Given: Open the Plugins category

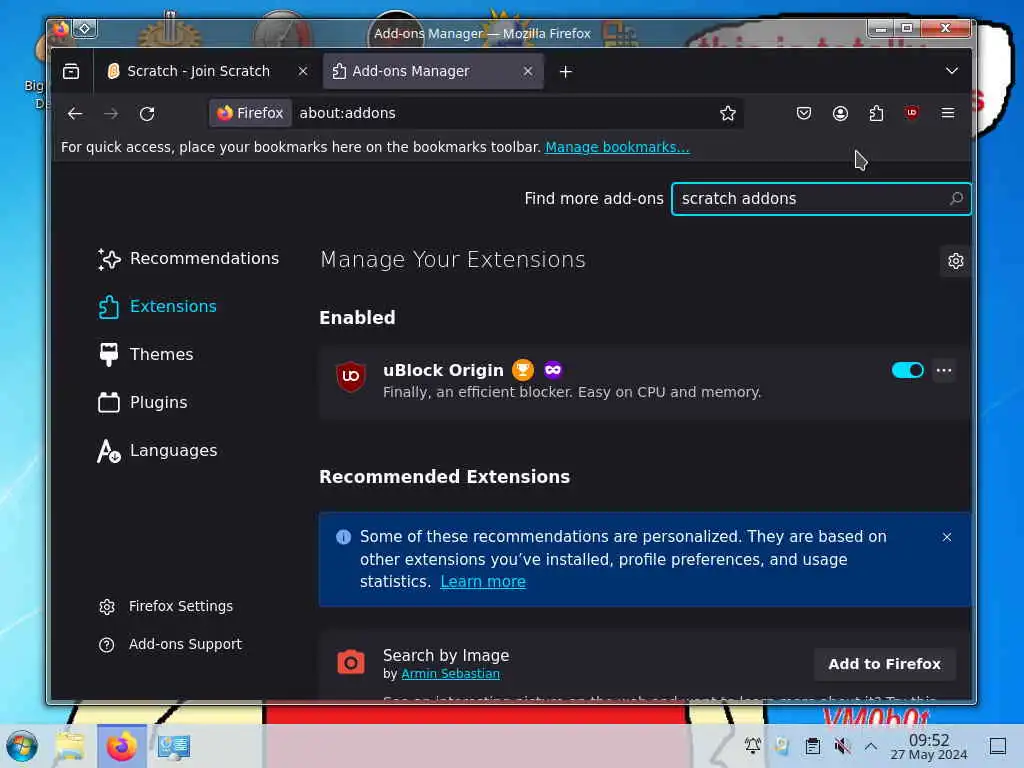Looking at the screenshot, I should click(x=142, y=402).
